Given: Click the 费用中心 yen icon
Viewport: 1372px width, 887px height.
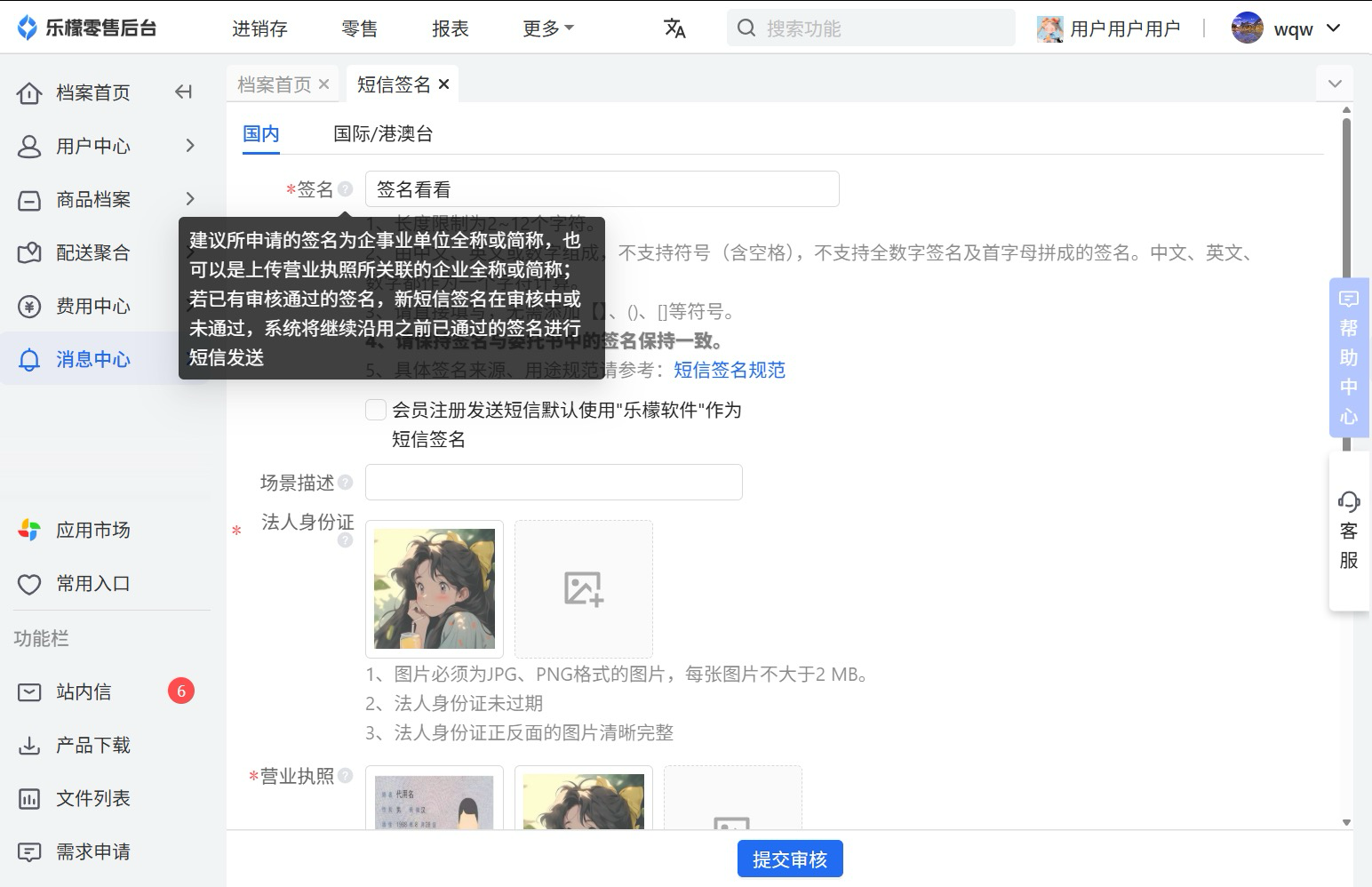Looking at the screenshot, I should (29, 307).
